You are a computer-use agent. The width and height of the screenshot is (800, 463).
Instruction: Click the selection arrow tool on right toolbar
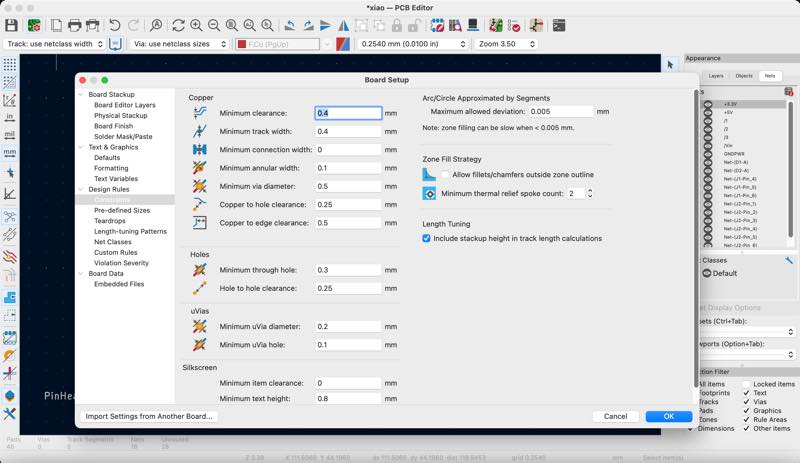[x=670, y=64]
